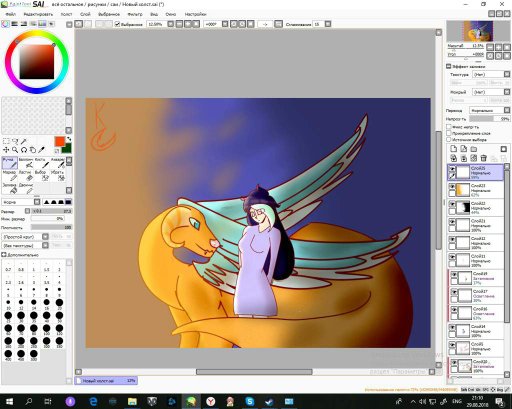The image size is (512, 409).
Task: Choose the move layer tool
Action: [x=6, y=150]
